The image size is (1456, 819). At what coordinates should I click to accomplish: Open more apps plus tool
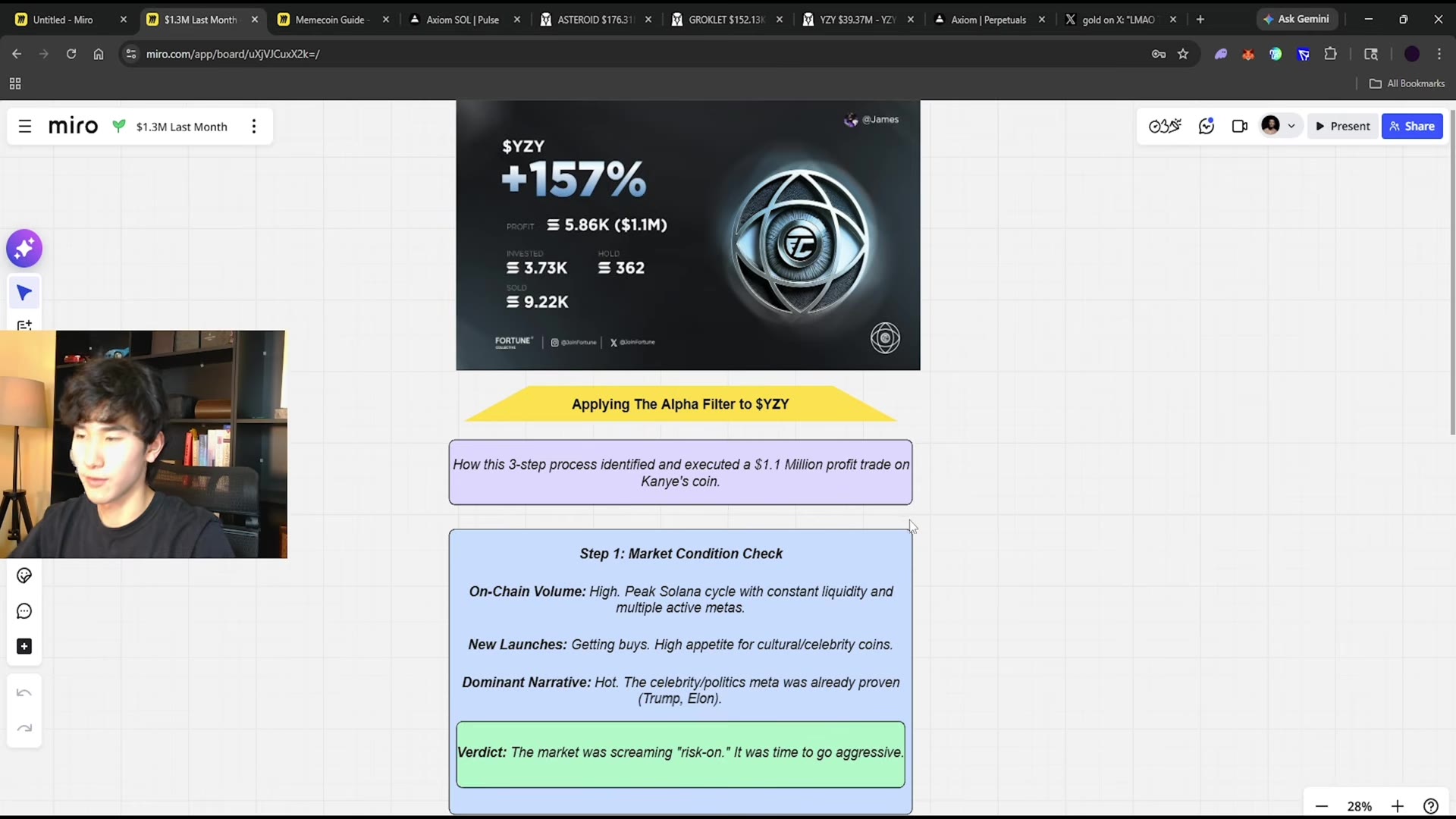(x=24, y=647)
